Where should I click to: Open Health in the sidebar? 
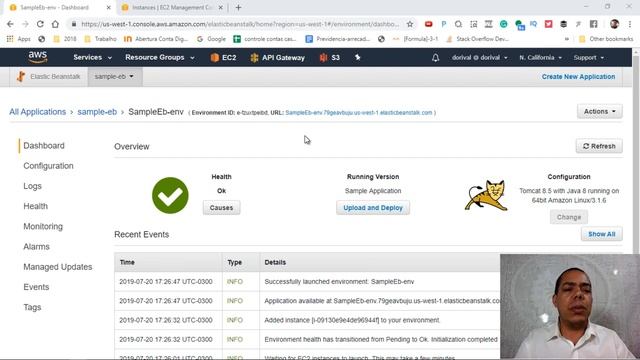(x=36, y=206)
